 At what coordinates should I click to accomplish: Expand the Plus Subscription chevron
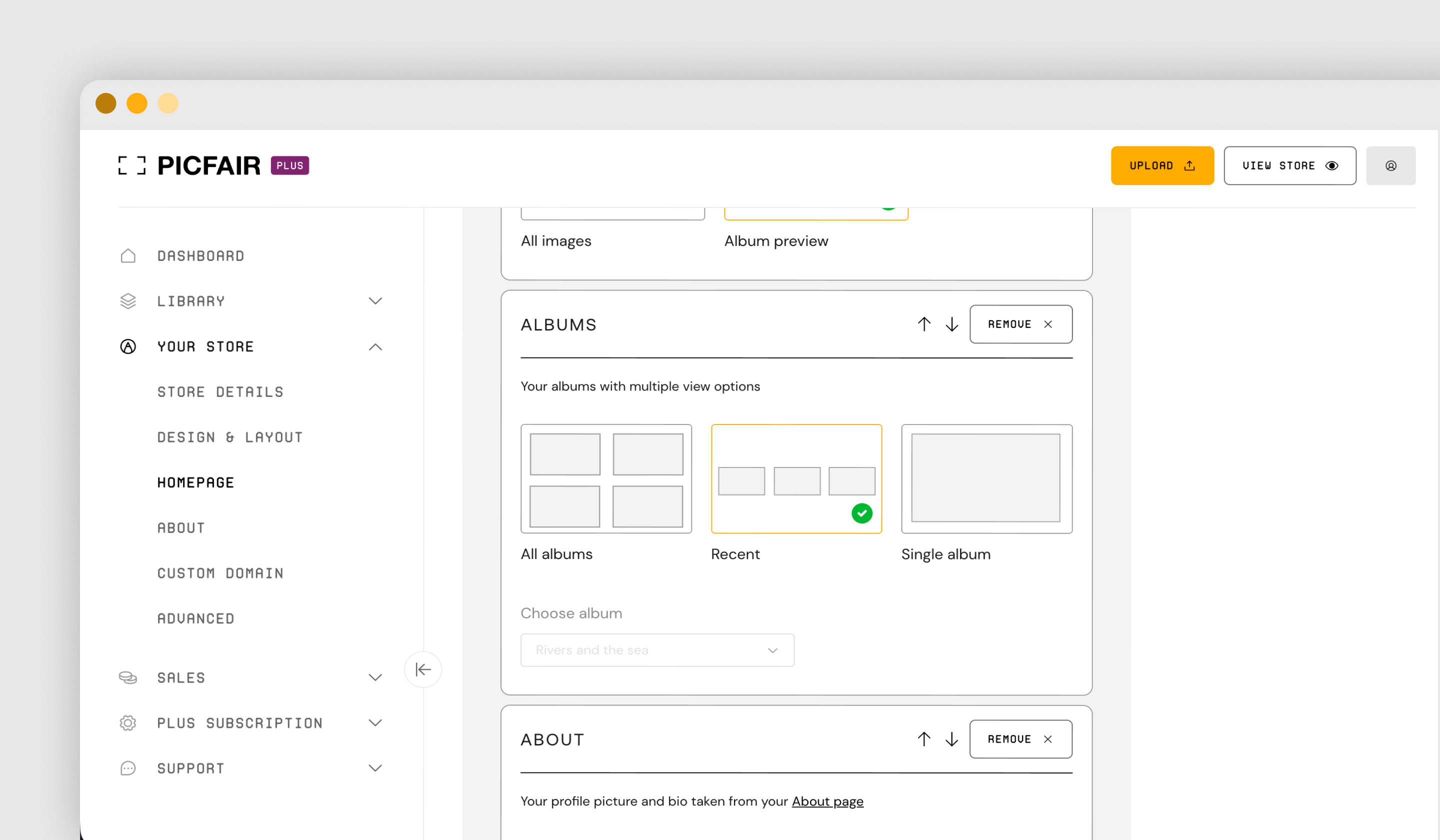coord(375,723)
